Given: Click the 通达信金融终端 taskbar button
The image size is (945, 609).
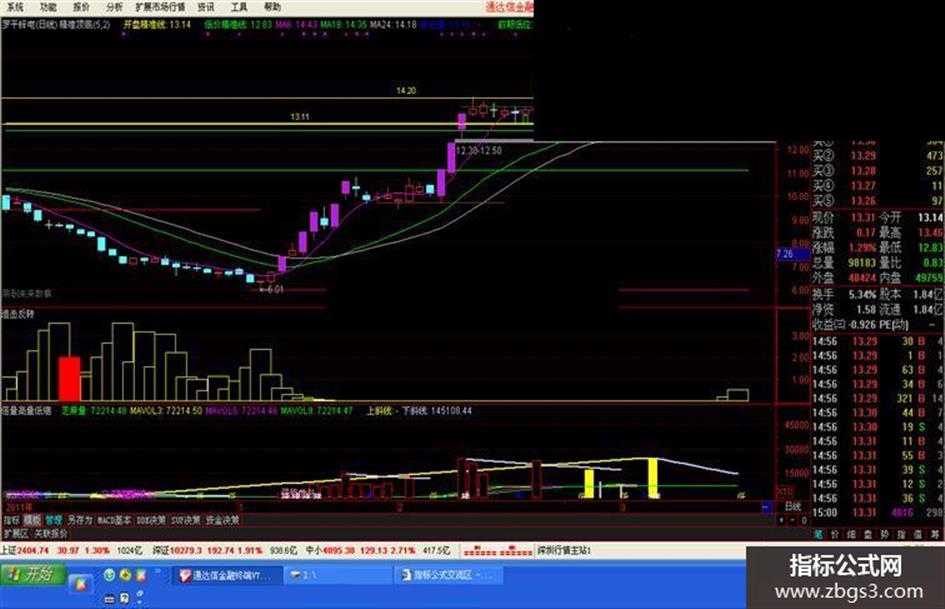Looking at the screenshot, I should 228,576.
